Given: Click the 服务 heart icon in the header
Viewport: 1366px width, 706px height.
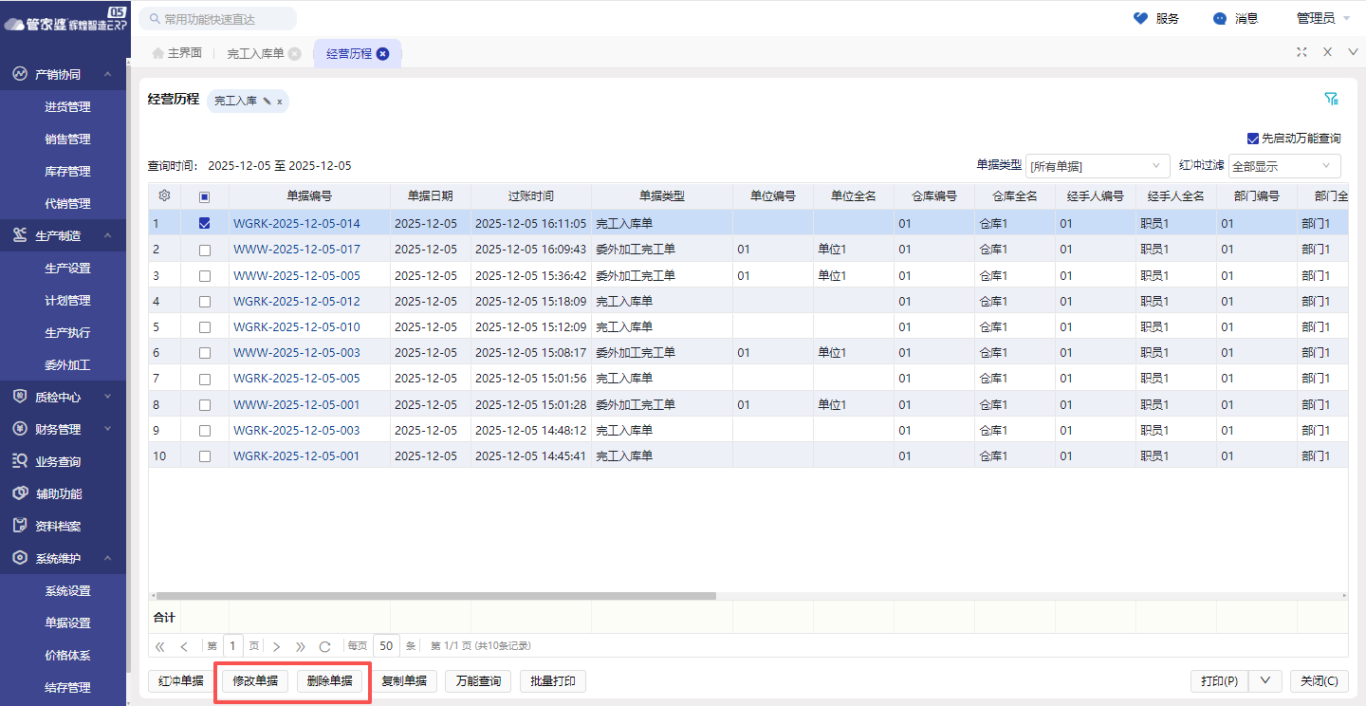Looking at the screenshot, I should 1141,18.
